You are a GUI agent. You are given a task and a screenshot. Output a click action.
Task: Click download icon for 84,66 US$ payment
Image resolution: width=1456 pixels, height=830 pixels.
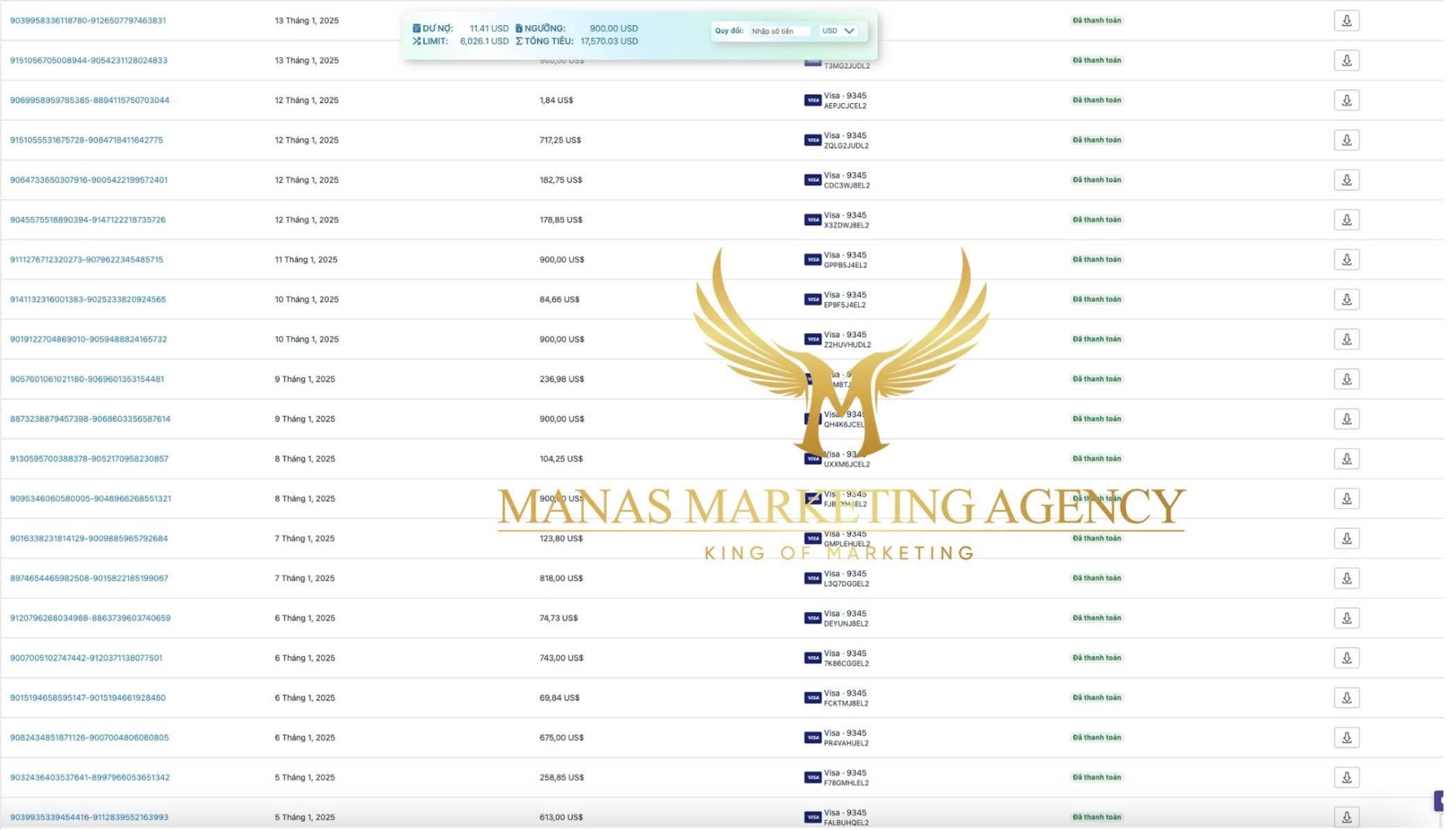coord(1346,300)
